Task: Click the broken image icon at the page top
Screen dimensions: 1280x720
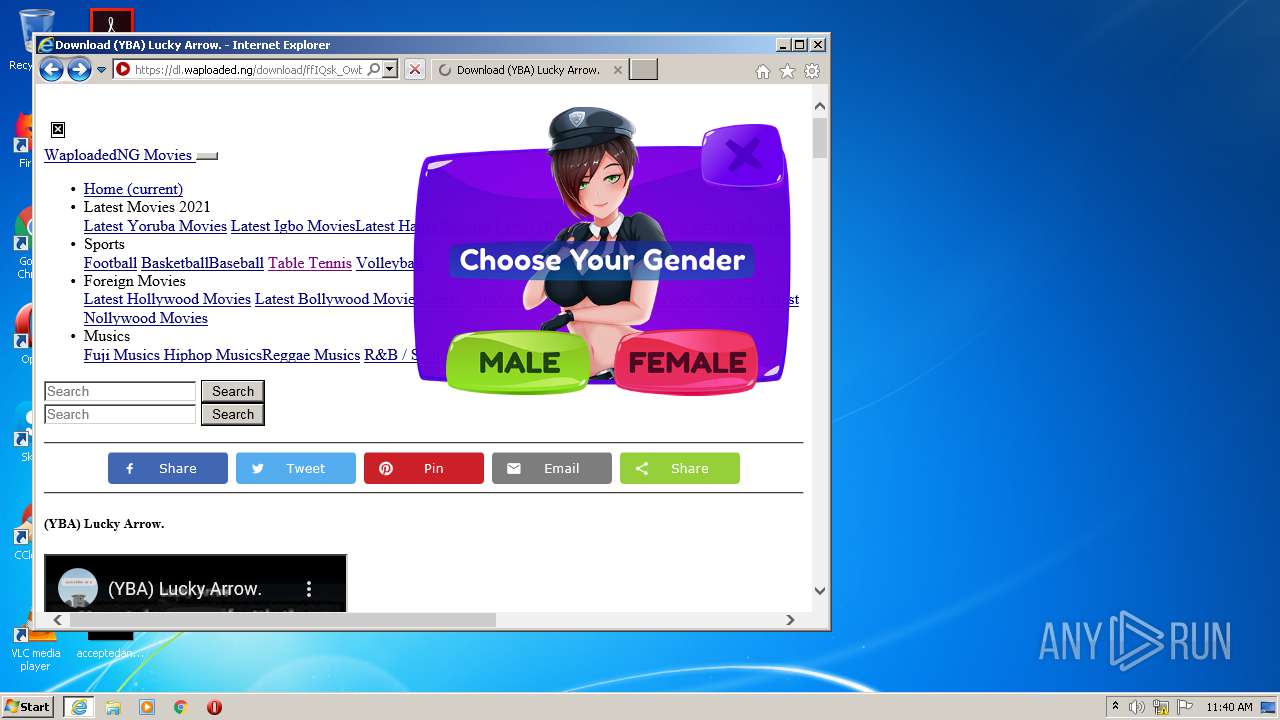Action: coord(58,130)
